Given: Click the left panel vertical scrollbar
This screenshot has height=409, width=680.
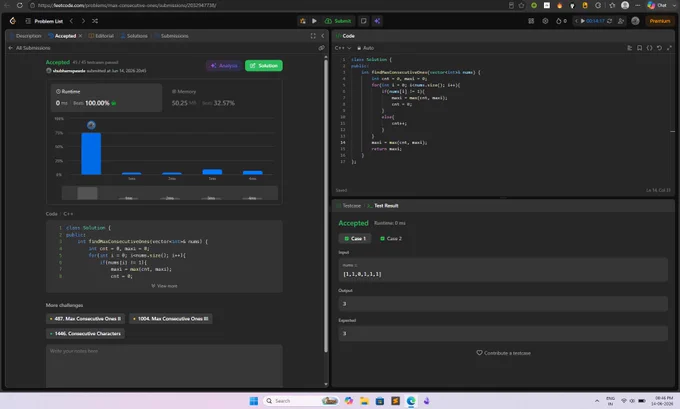Looking at the screenshot, I should coord(326,206).
